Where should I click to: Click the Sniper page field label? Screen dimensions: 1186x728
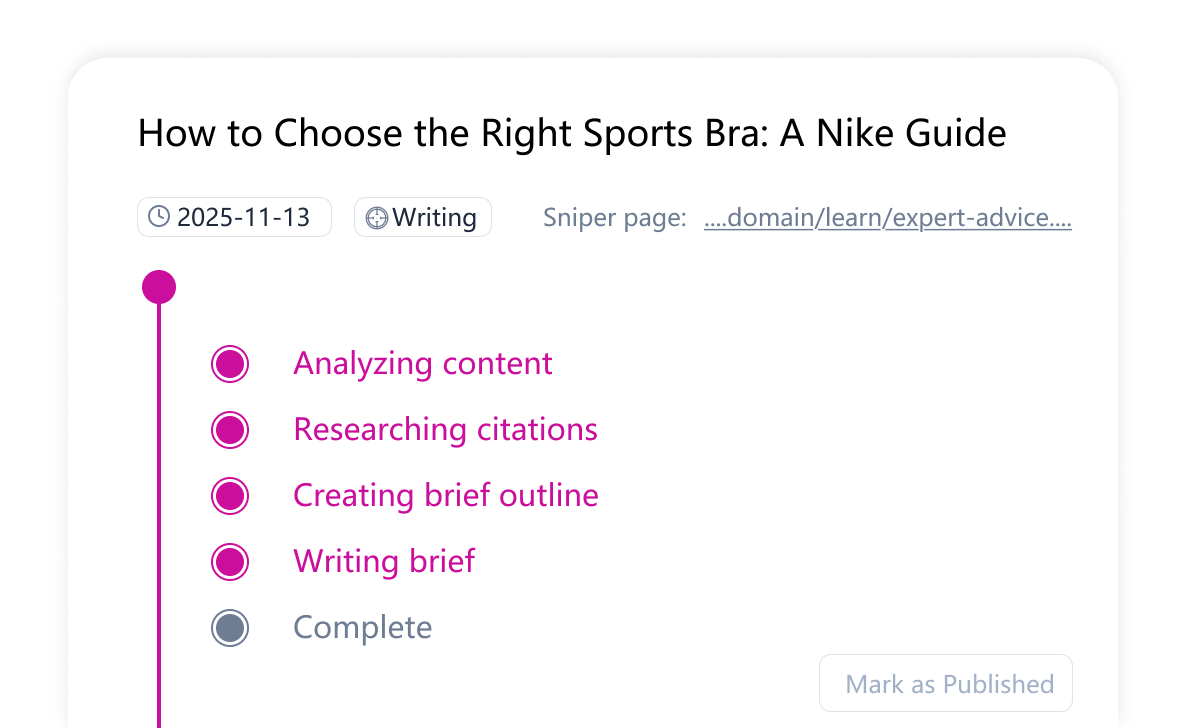[x=614, y=218]
